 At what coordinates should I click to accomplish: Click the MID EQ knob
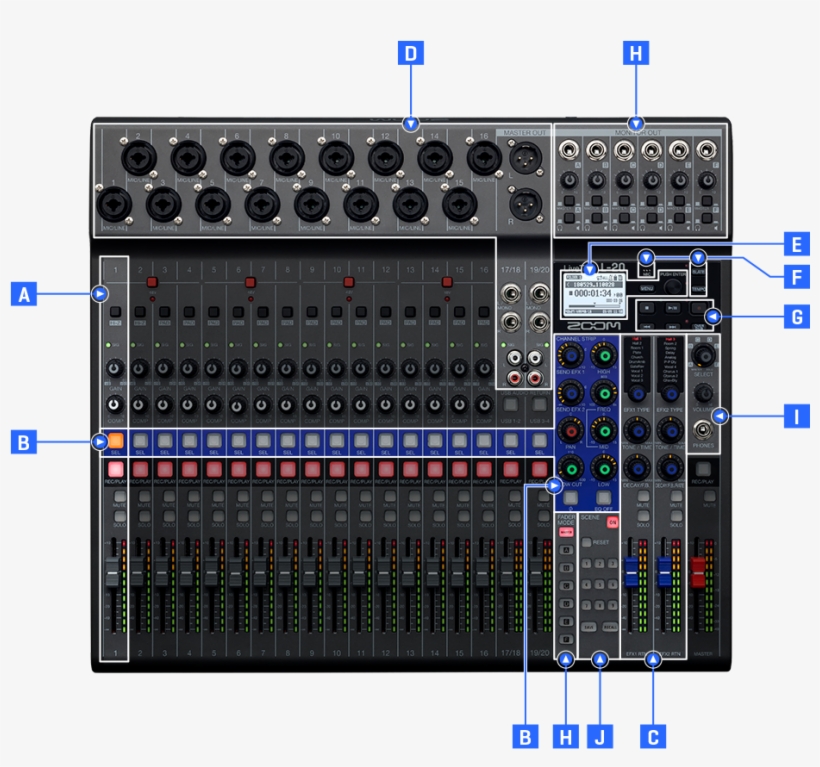(604, 430)
